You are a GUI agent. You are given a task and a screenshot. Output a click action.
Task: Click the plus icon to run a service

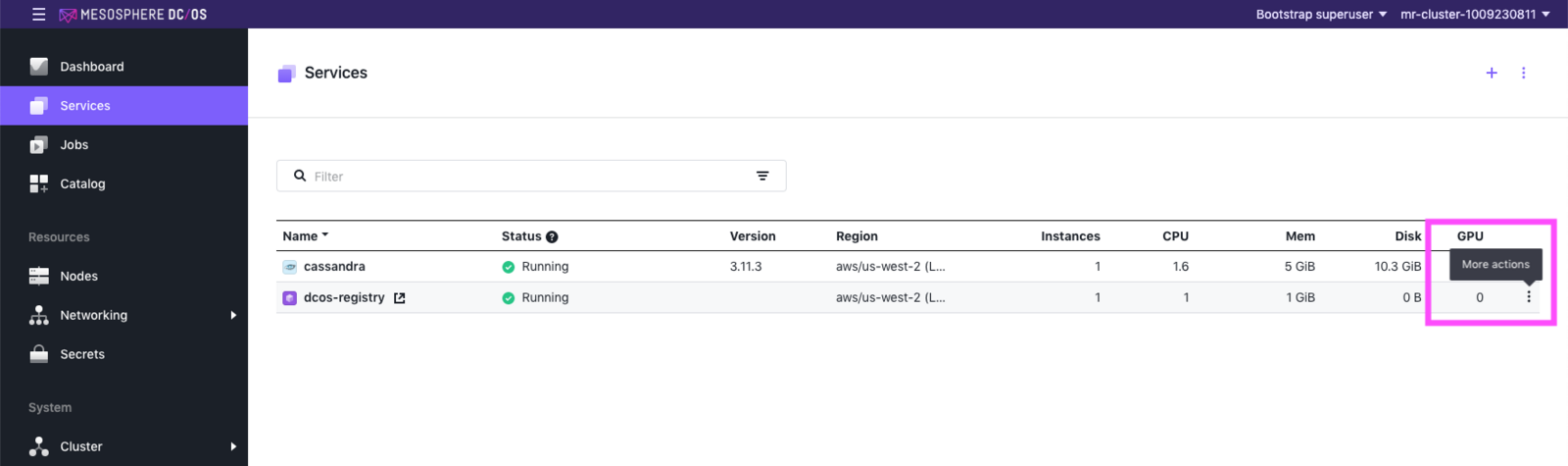[1492, 73]
